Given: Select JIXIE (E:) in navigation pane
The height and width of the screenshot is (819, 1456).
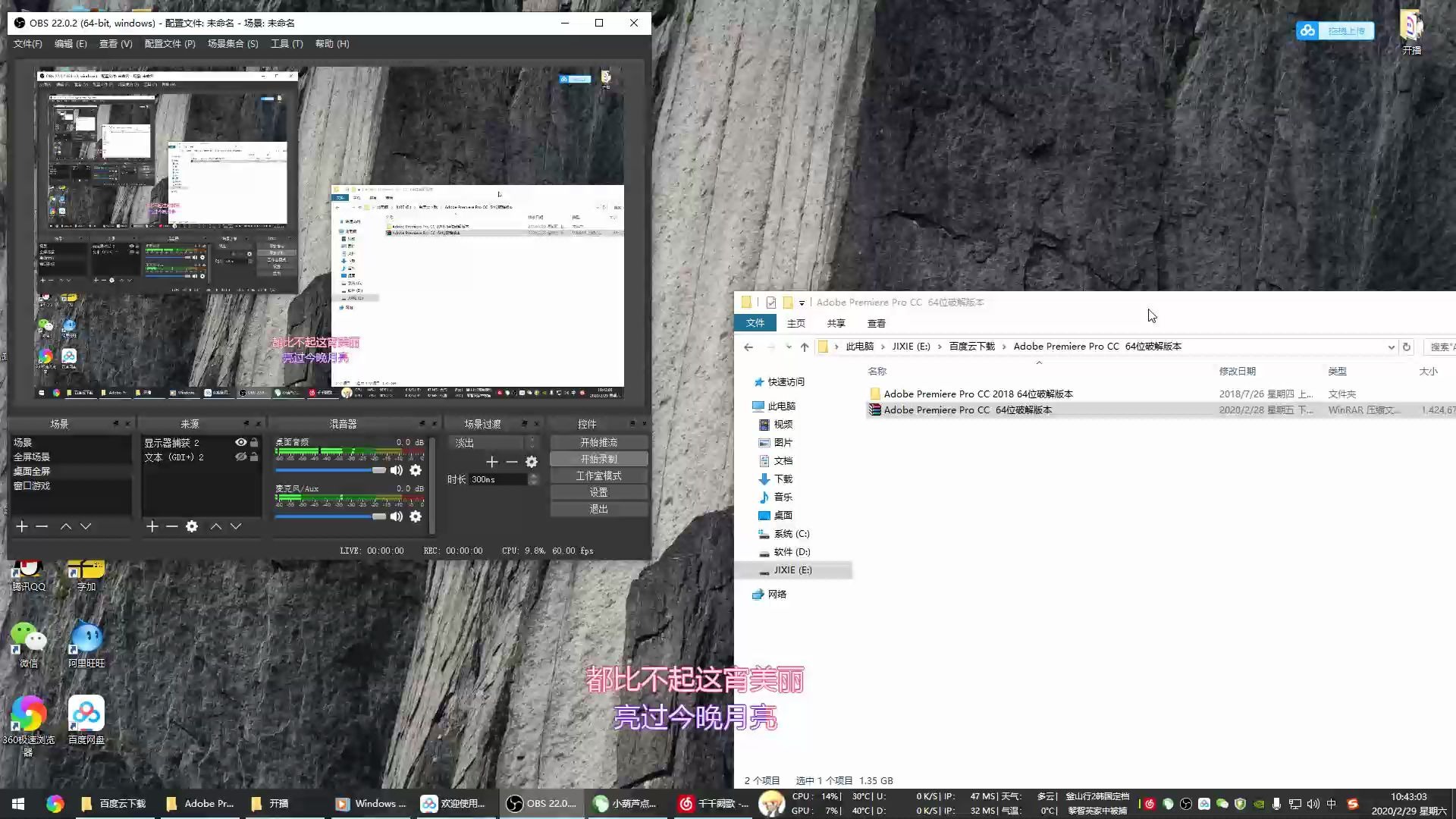Looking at the screenshot, I should click(793, 570).
